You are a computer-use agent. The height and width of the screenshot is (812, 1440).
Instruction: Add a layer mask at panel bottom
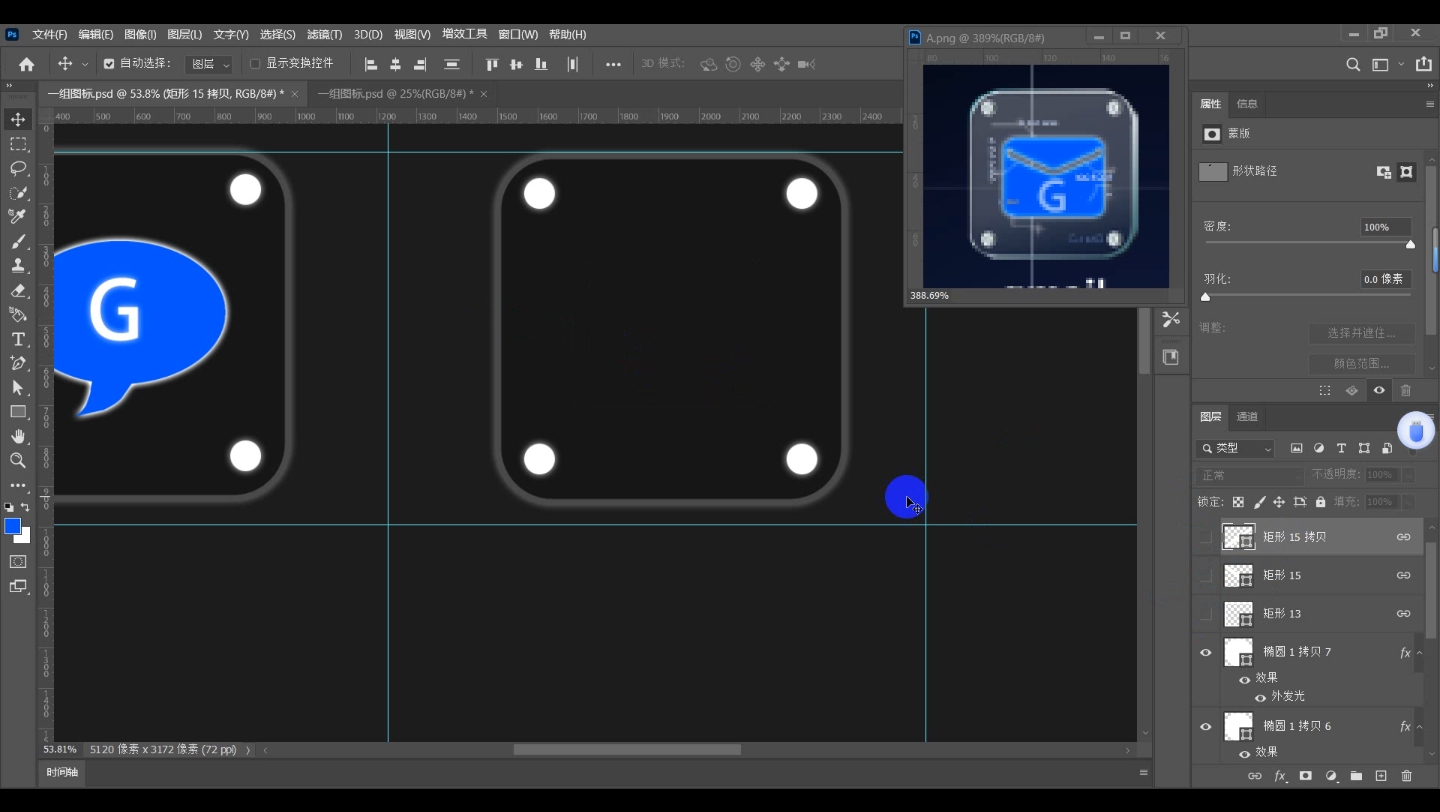click(1305, 776)
